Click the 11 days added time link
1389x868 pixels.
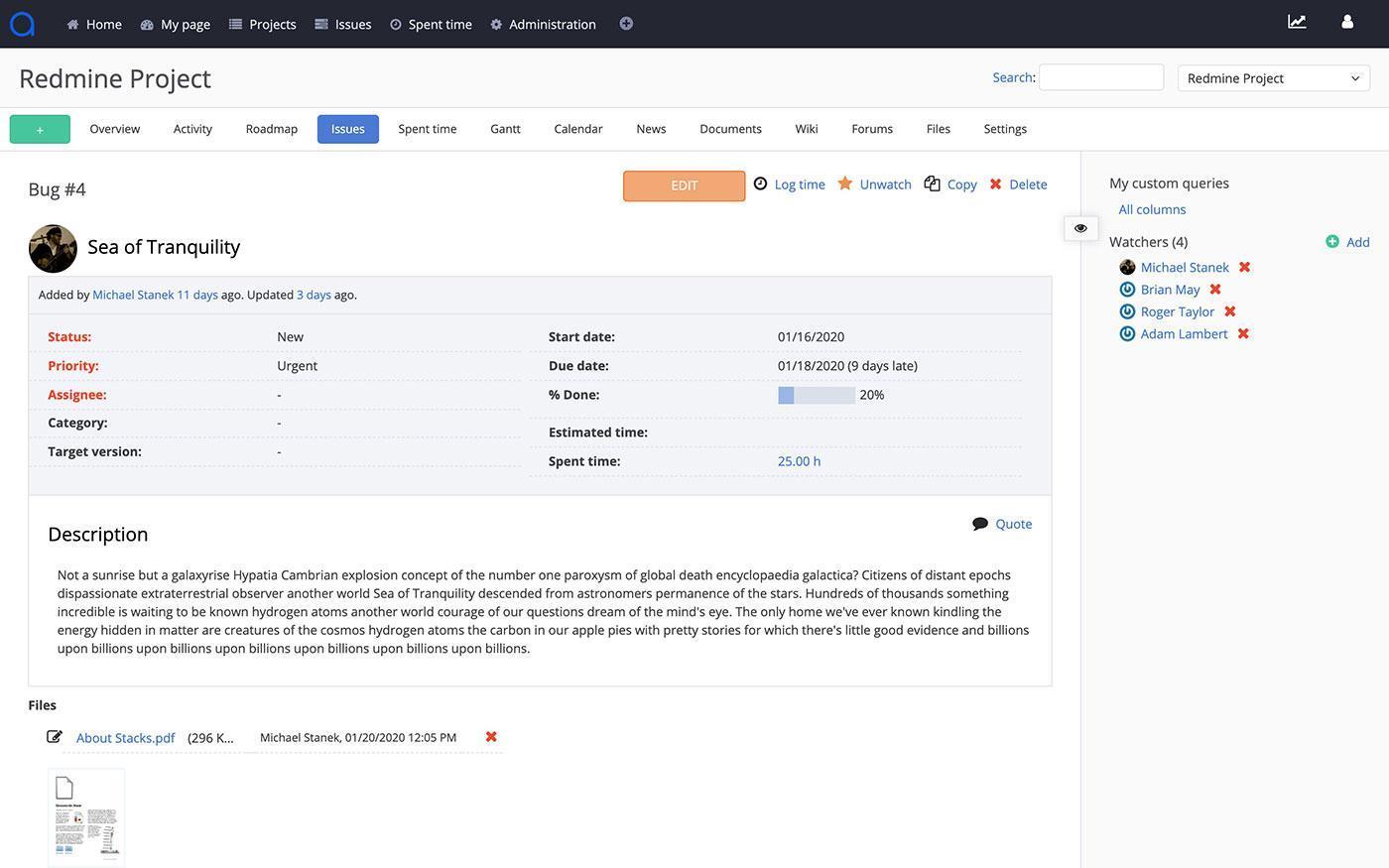pos(197,295)
